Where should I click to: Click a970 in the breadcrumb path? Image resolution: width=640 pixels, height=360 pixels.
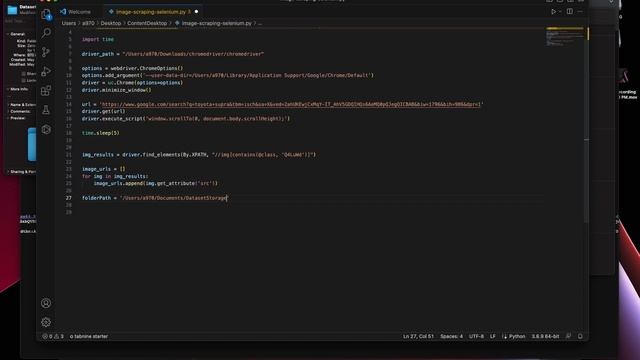(88, 23)
